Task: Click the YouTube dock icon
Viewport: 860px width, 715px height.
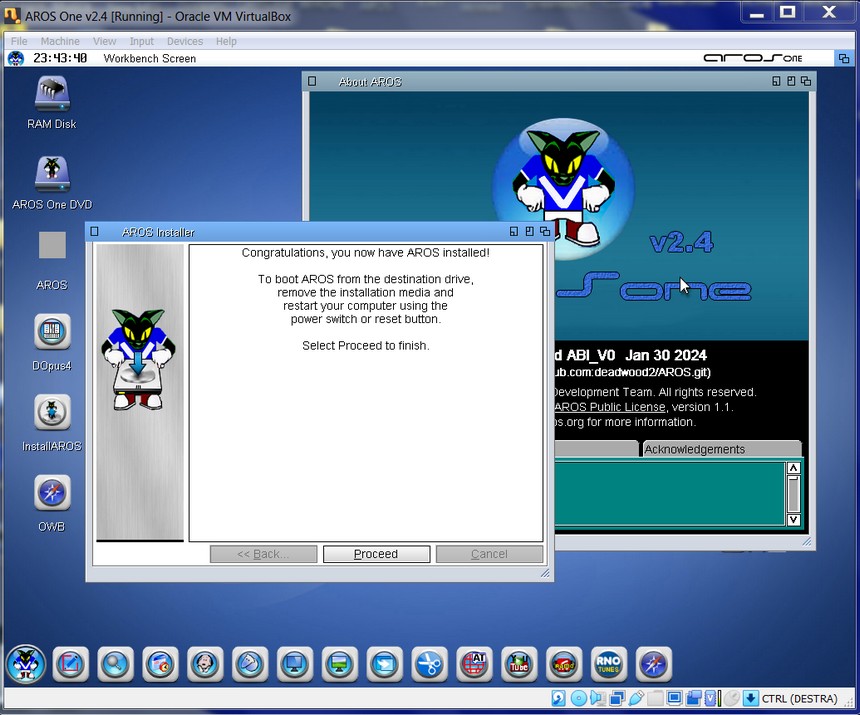Action: (519, 665)
